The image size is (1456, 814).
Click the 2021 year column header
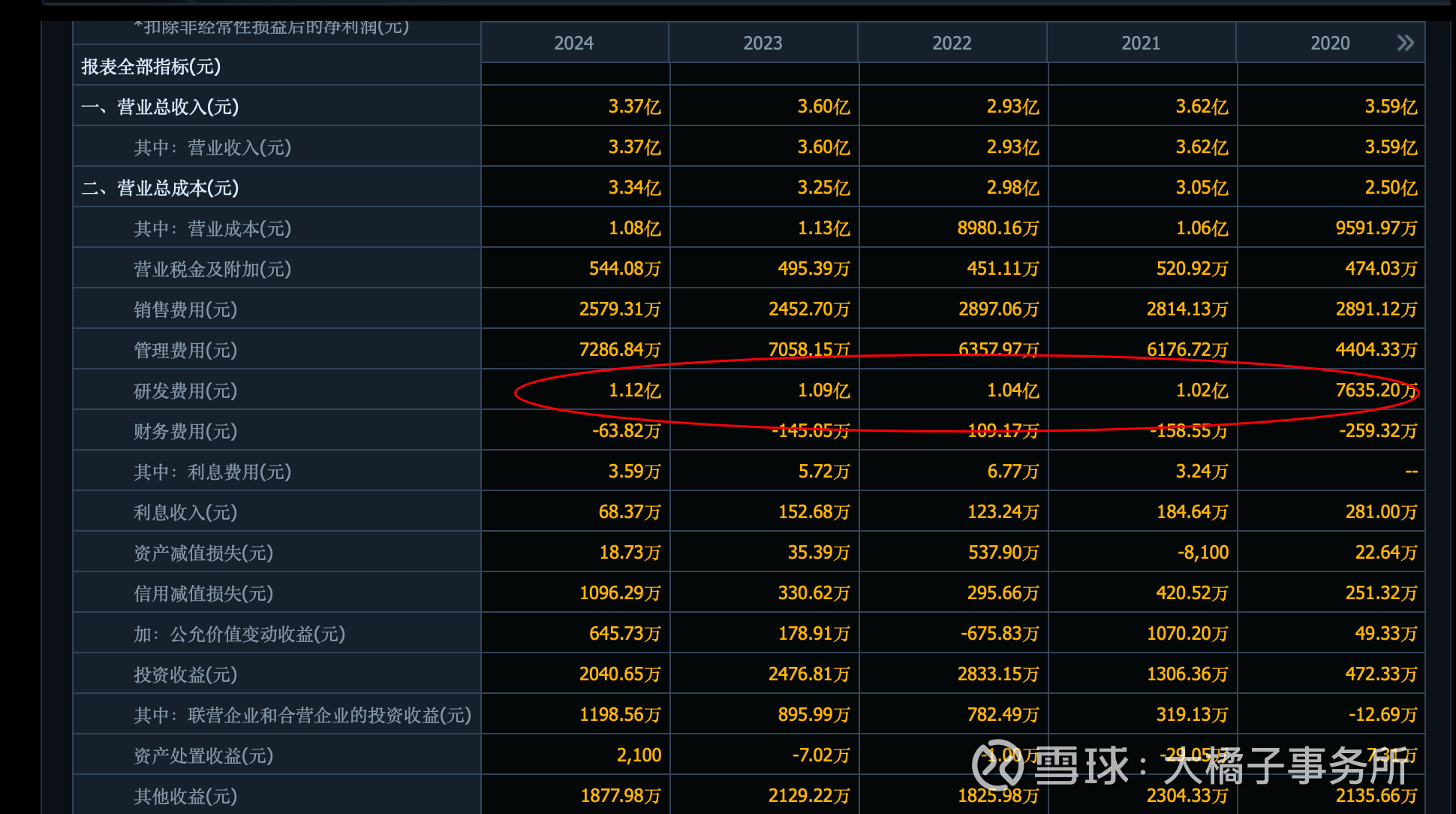coord(1141,43)
